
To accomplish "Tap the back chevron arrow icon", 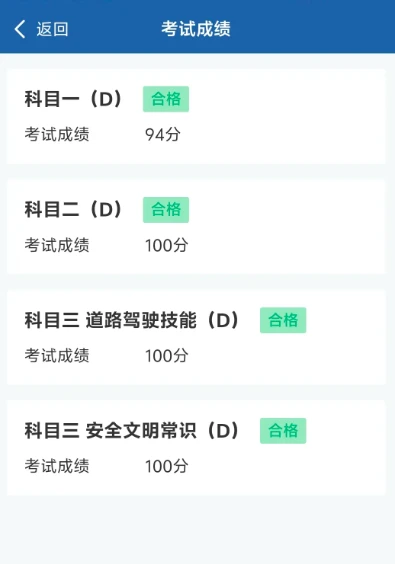I will point(20,29).
